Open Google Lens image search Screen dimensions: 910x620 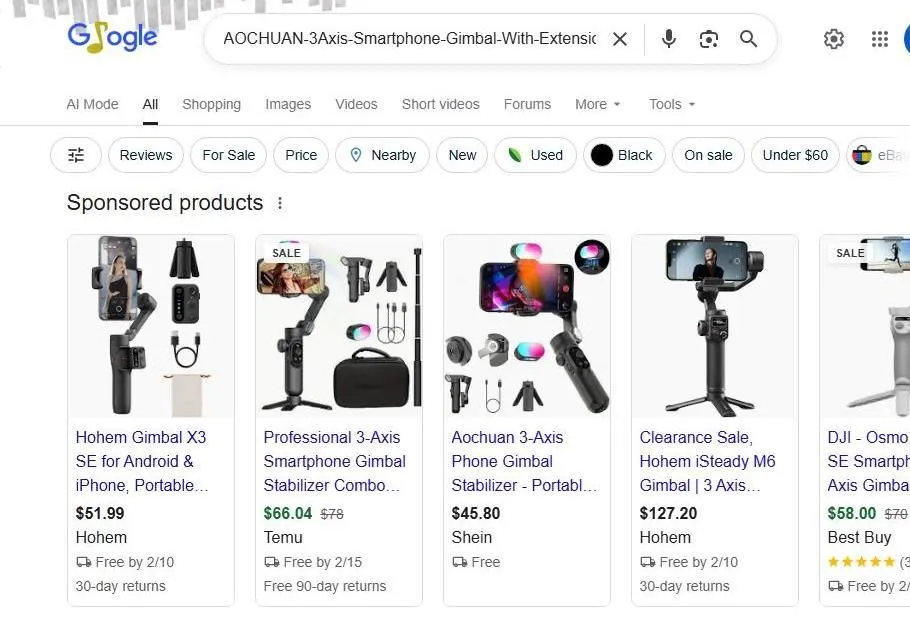tap(708, 39)
